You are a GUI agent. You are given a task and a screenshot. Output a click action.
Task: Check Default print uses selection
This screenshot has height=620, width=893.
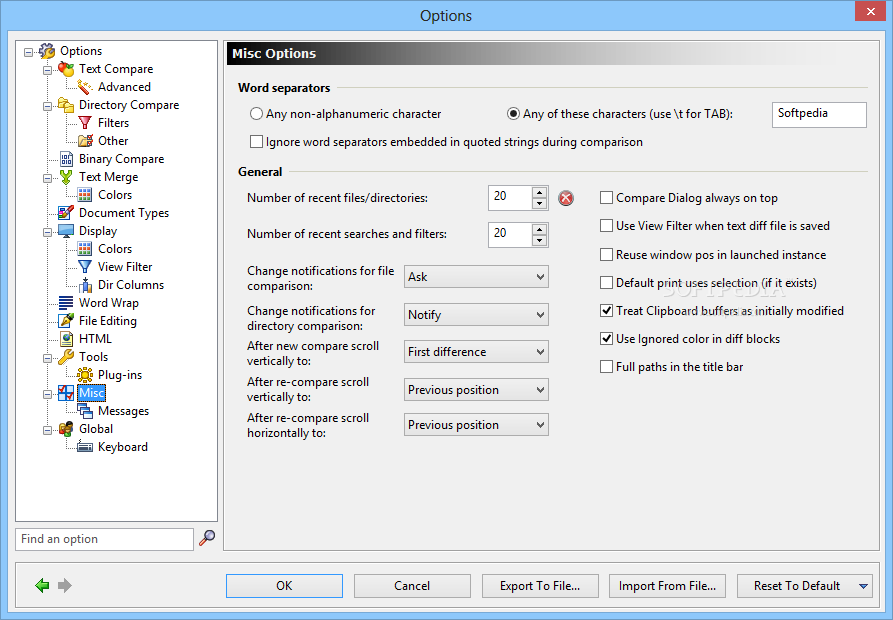tap(607, 282)
